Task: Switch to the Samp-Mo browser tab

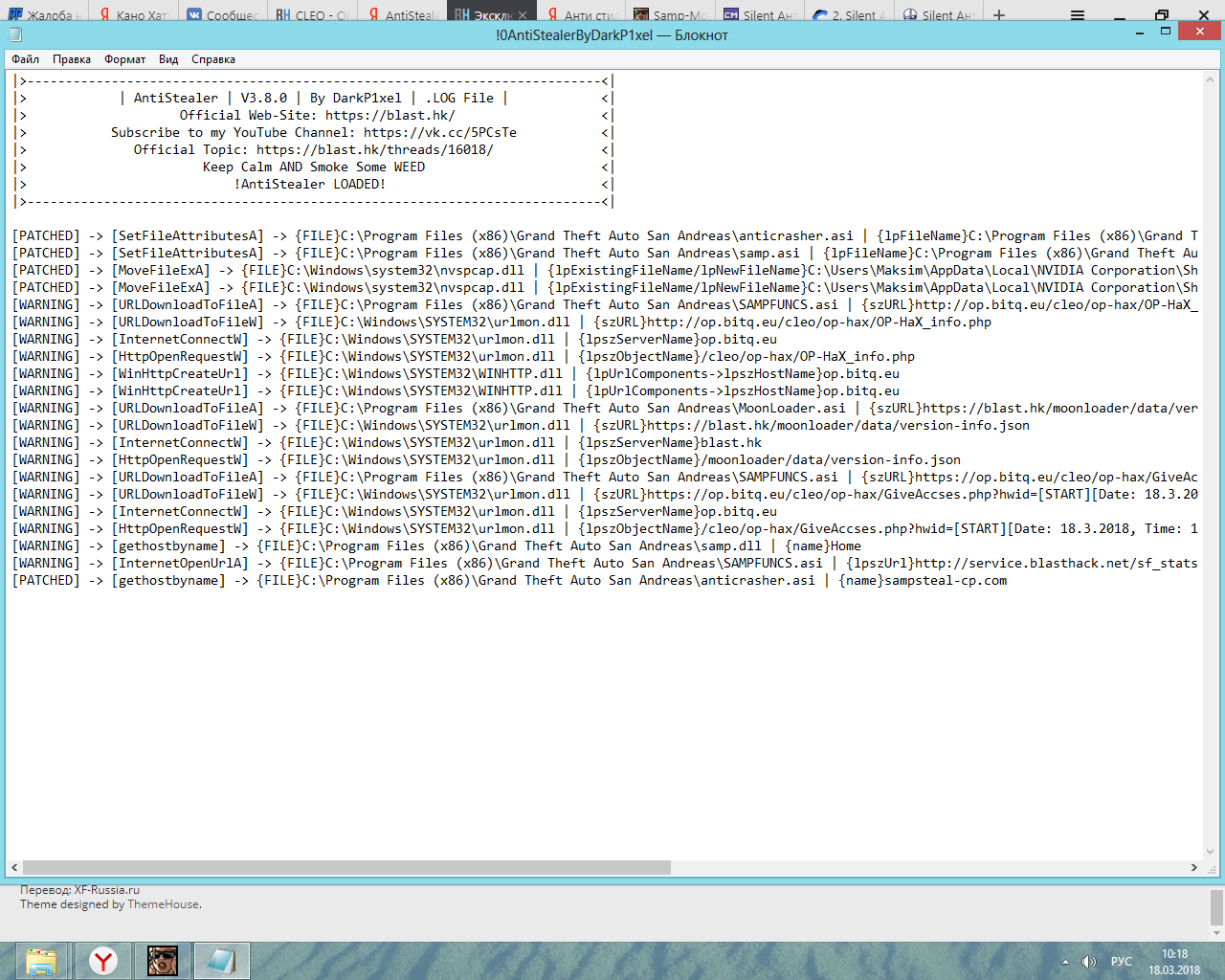Action: pyautogui.click(x=670, y=14)
